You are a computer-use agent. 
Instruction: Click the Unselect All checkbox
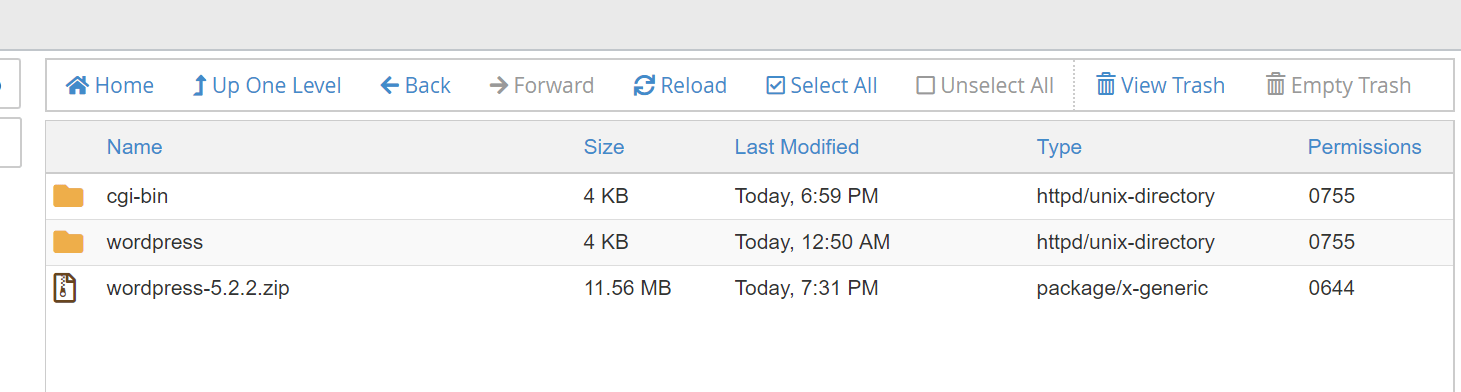(925, 86)
